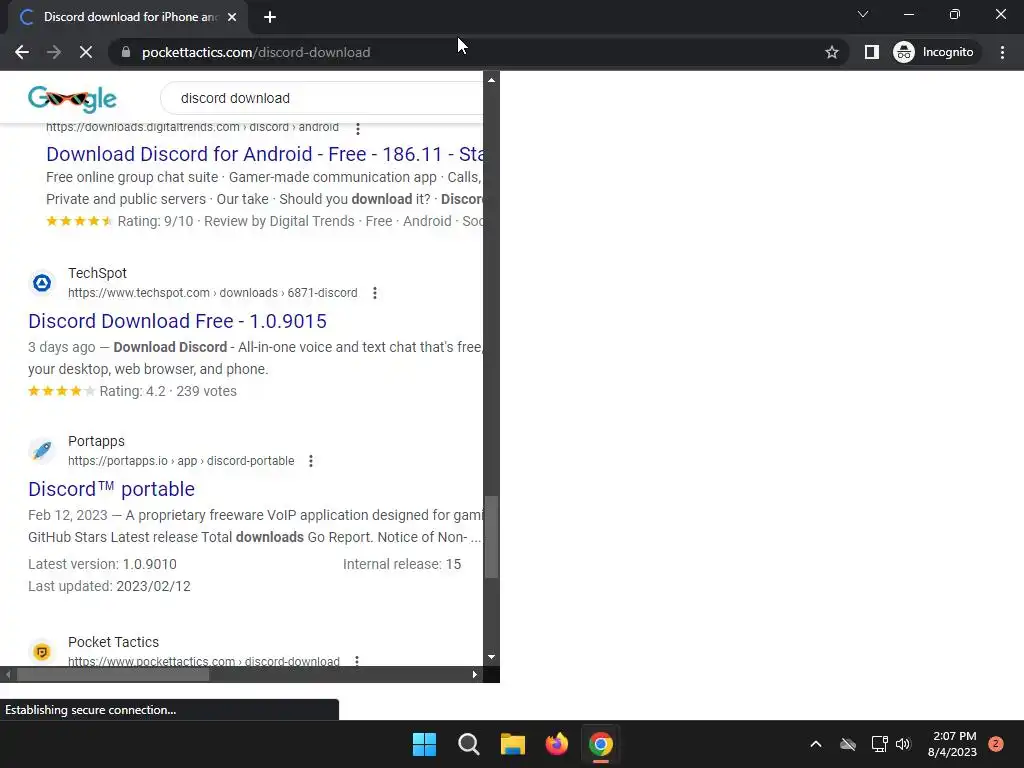1024x768 pixels.
Task: Close the Discord download tab
Action: [x=232, y=17]
